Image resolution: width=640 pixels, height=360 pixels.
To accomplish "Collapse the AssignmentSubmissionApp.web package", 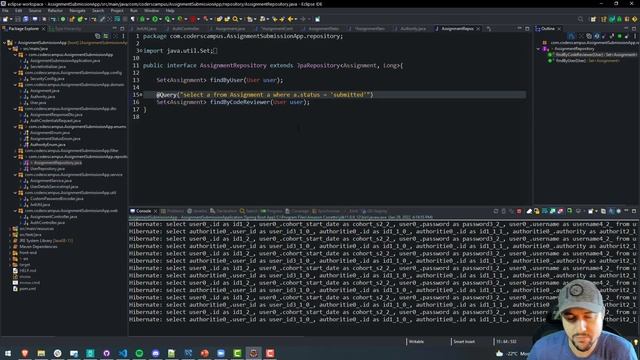I will point(16,211).
